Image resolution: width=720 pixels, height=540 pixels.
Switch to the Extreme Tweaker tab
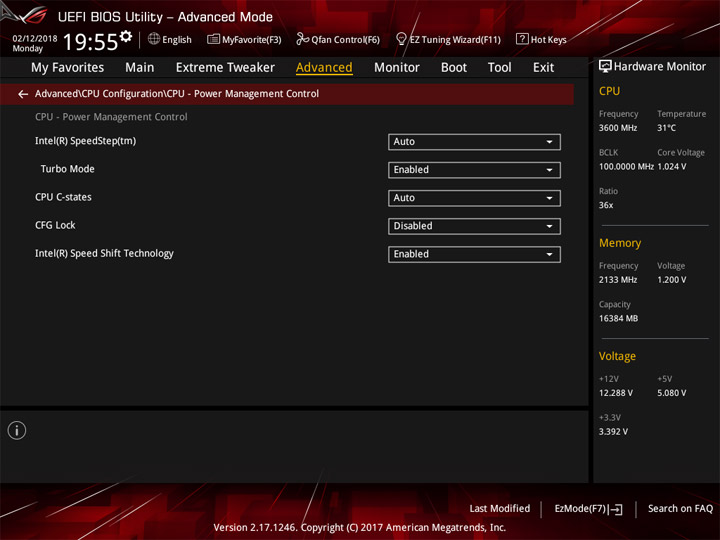[225, 68]
